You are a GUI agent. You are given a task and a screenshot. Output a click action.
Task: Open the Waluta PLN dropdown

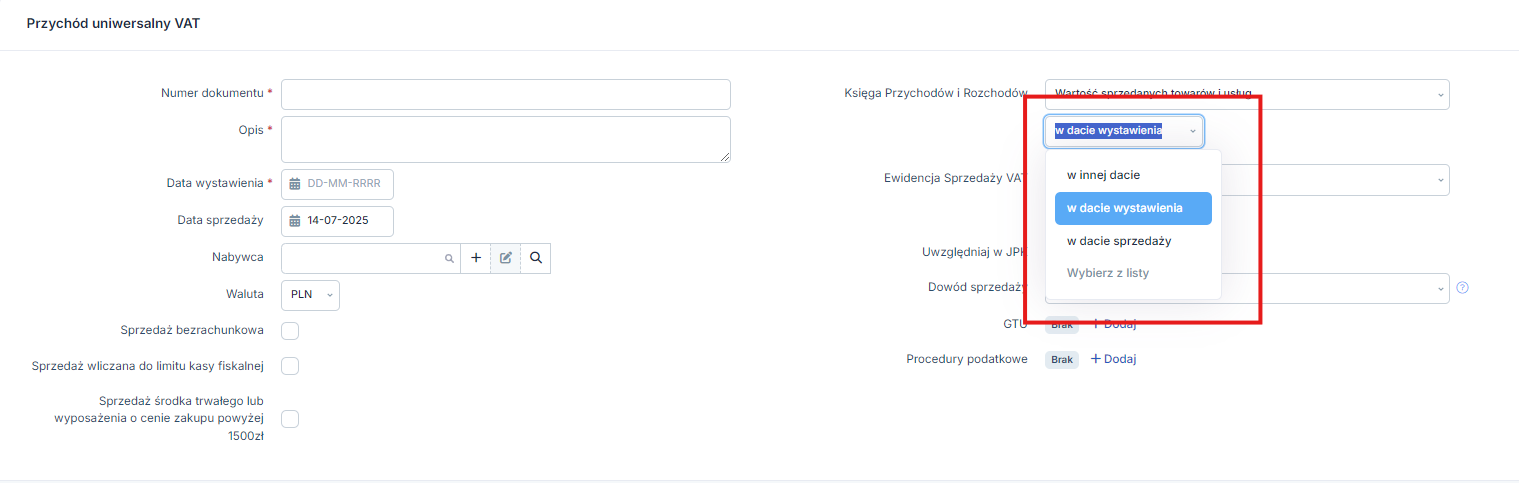click(311, 295)
